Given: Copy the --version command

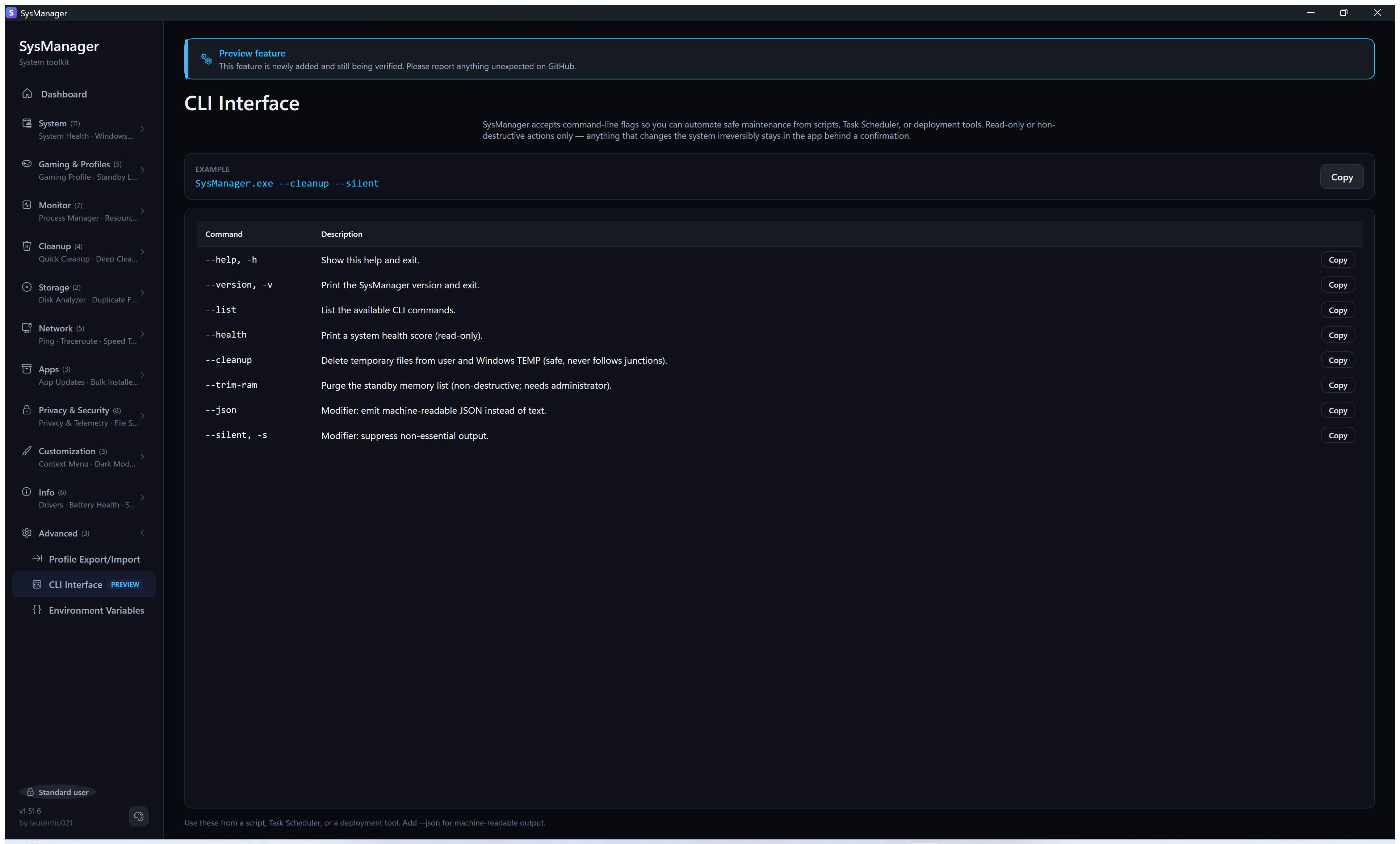Looking at the screenshot, I should pos(1337,285).
